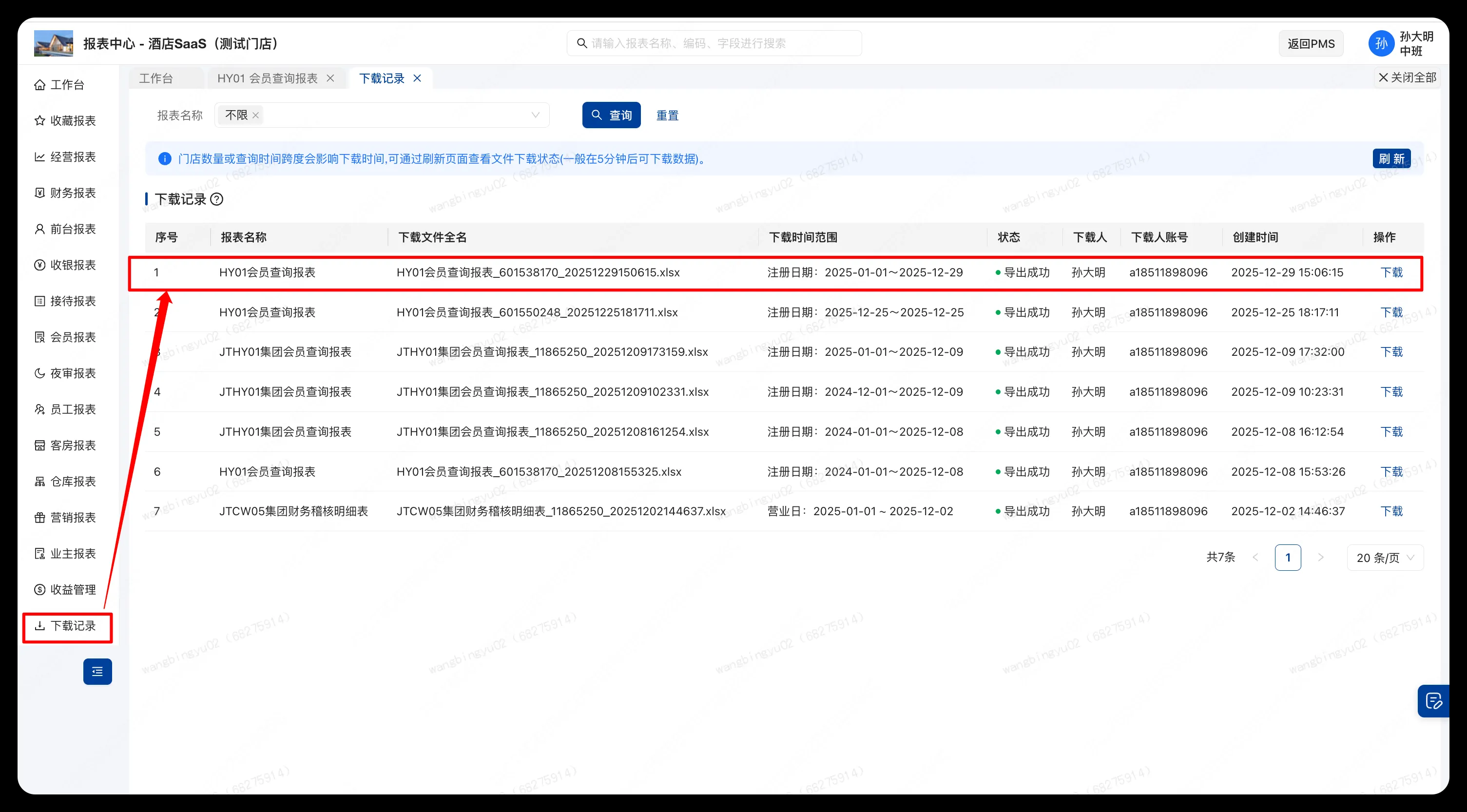Screen dimensions: 1467x812
Task: Open the 营销报表 sidebar icon
Action: pyautogui.click(x=40, y=517)
